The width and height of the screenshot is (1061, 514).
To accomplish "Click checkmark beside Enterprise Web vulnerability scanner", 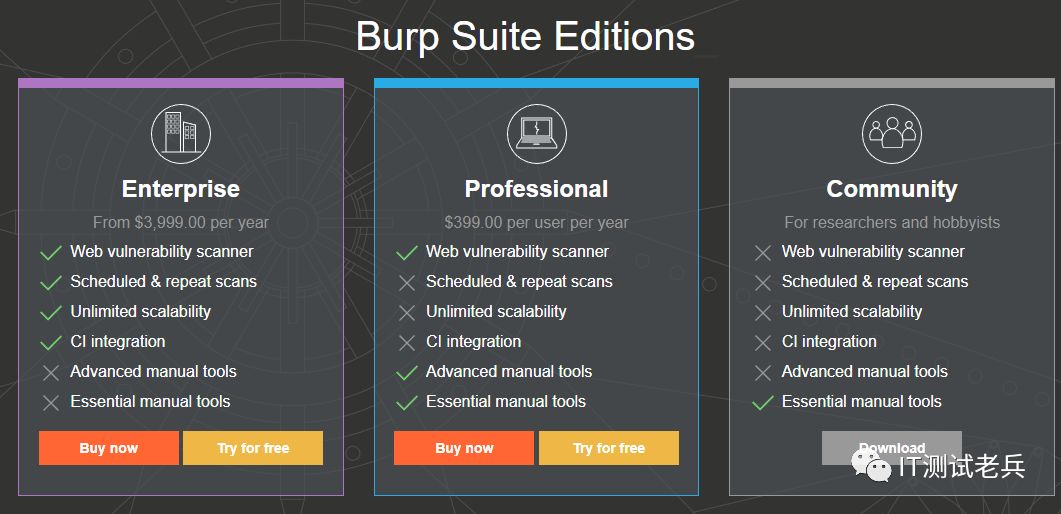I will (51, 253).
